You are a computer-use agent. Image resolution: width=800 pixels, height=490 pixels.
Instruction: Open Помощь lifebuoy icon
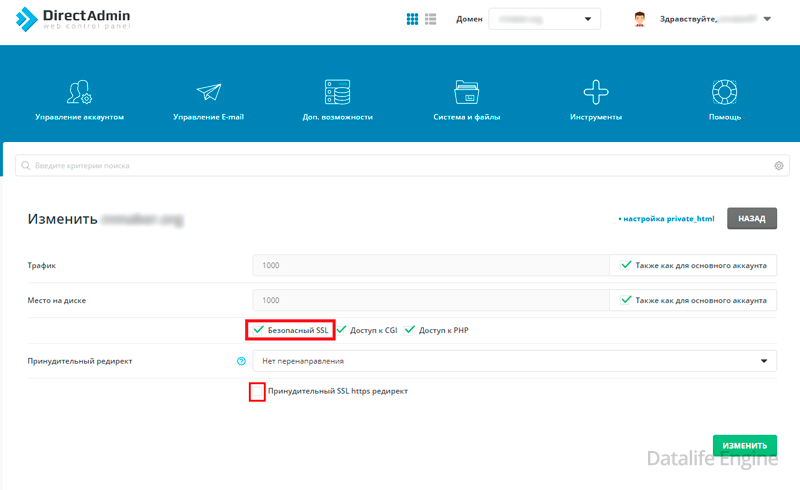pyautogui.click(x=724, y=93)
